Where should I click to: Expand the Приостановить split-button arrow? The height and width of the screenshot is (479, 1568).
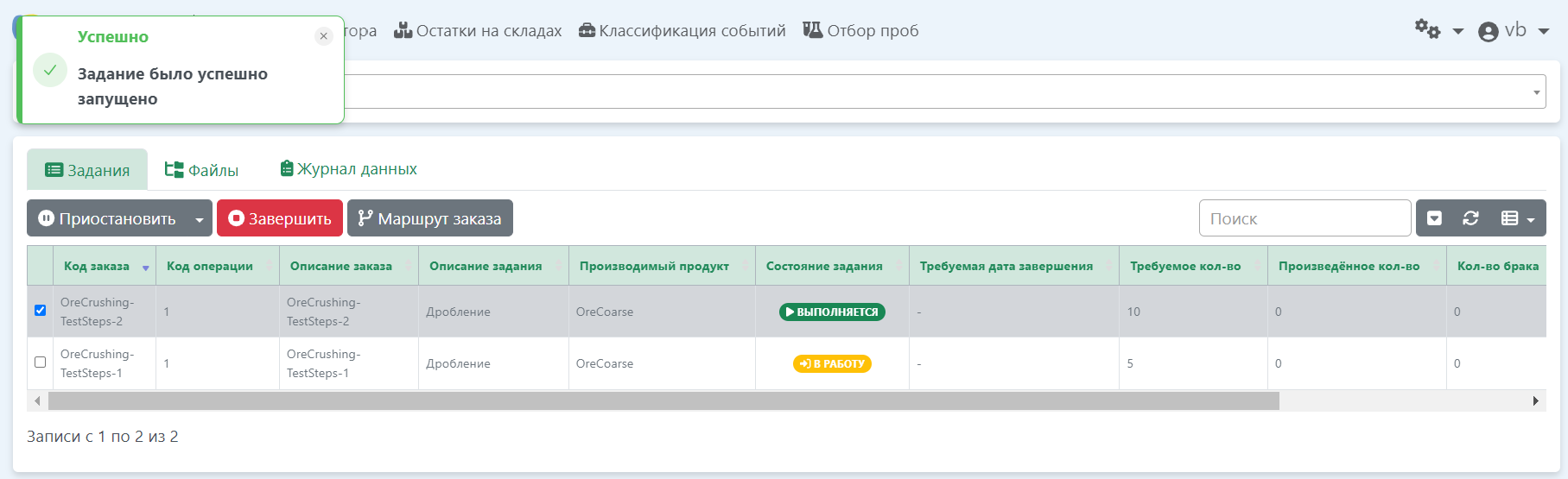click(x=200, y=218)
